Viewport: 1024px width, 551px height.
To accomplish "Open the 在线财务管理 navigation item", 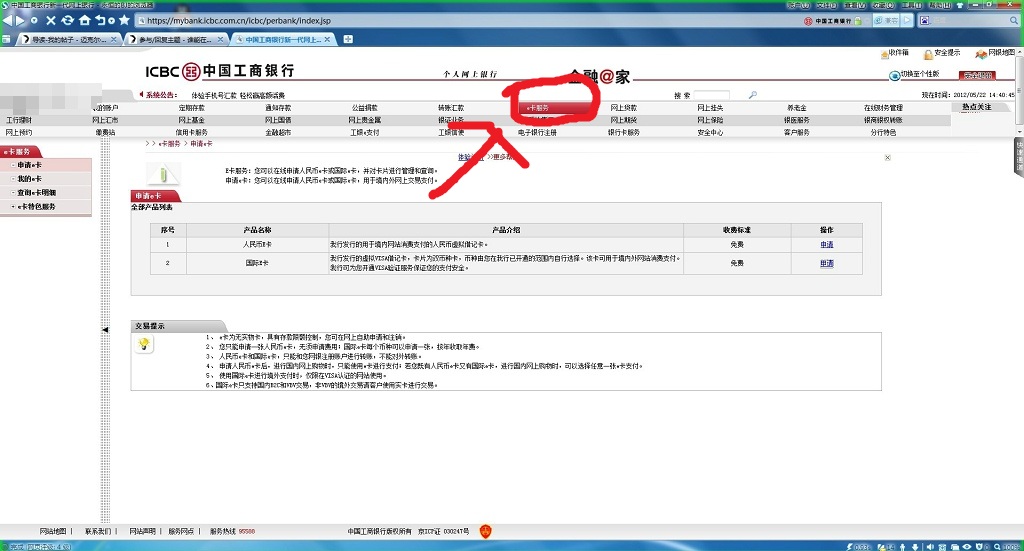I will click(x=883, y=108).
